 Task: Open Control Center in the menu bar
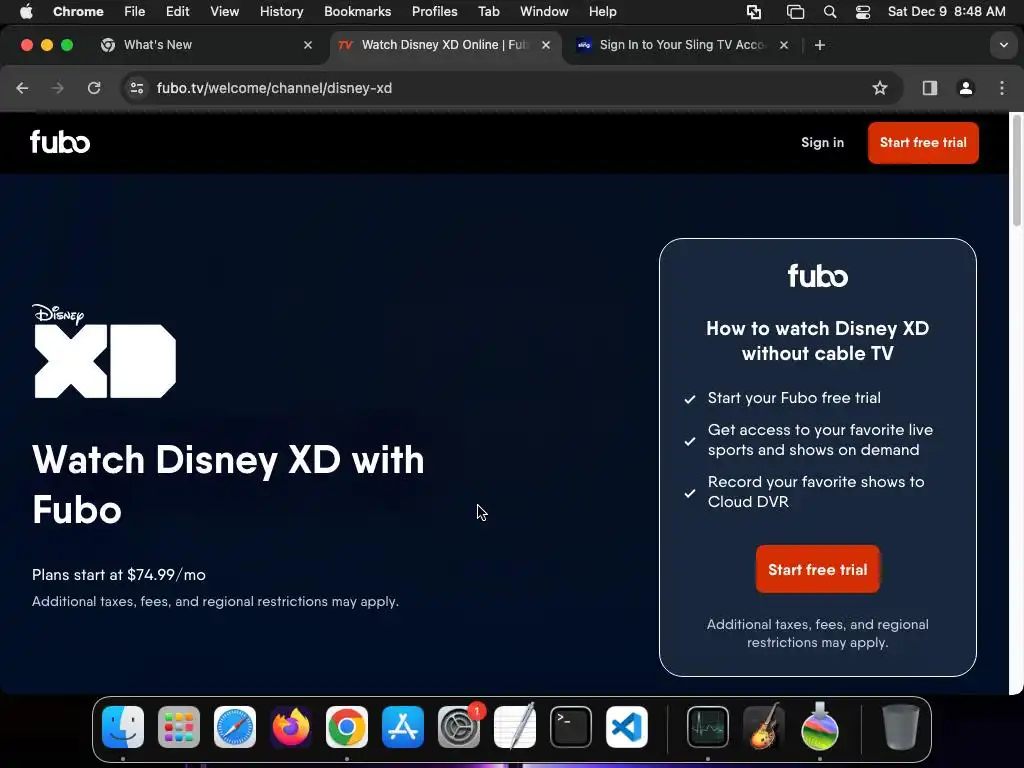tap(863, 12)
